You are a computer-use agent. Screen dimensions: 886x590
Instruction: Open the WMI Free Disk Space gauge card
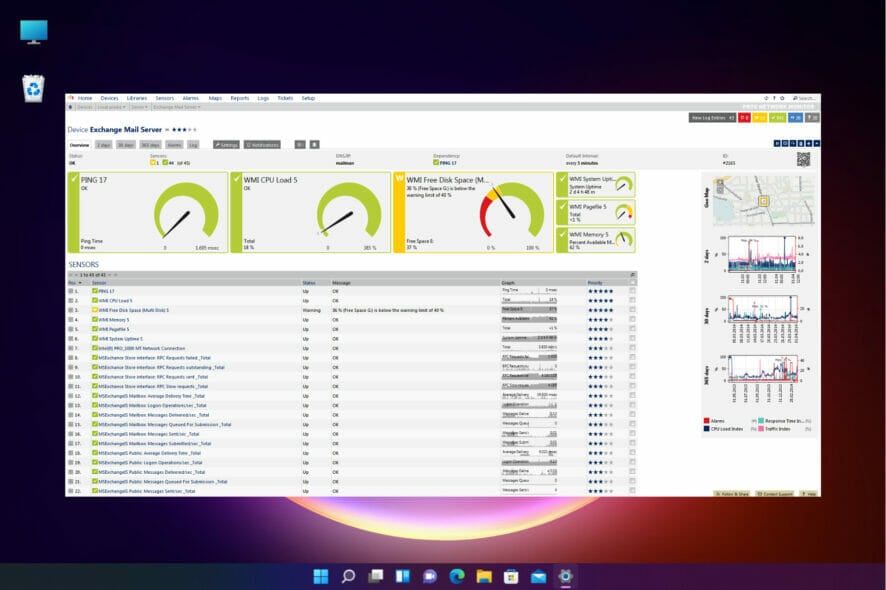(474, 212)
